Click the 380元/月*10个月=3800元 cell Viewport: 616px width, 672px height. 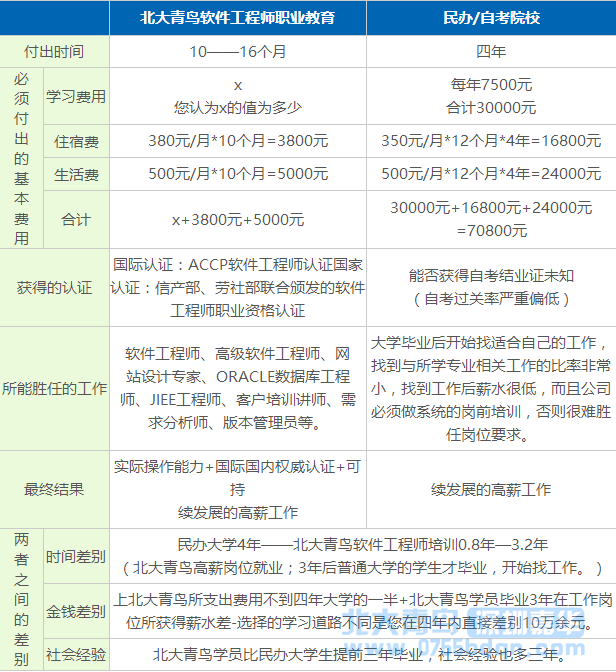point(237,141)
